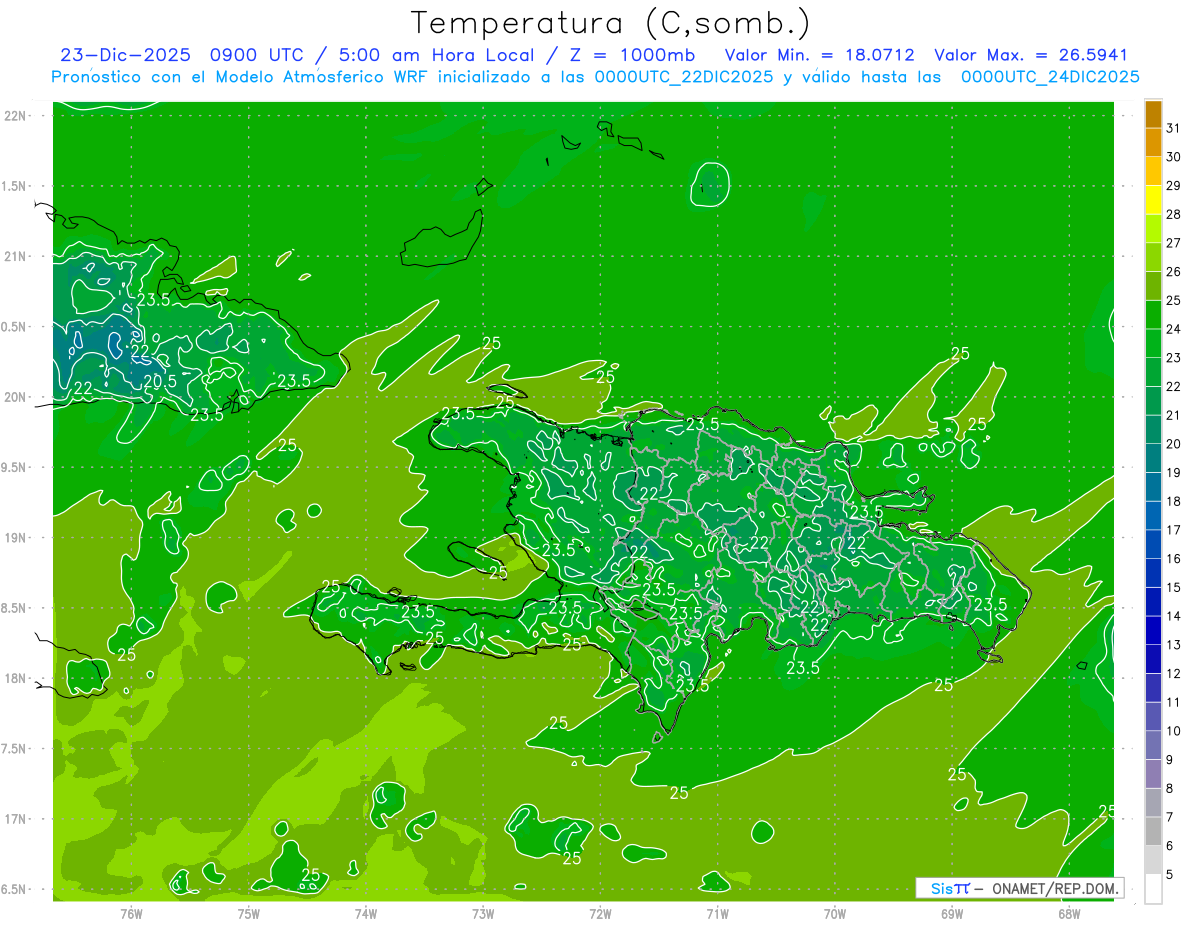
Task: Click the 18N latitude axis label
Action: click(x=16, y=679)
